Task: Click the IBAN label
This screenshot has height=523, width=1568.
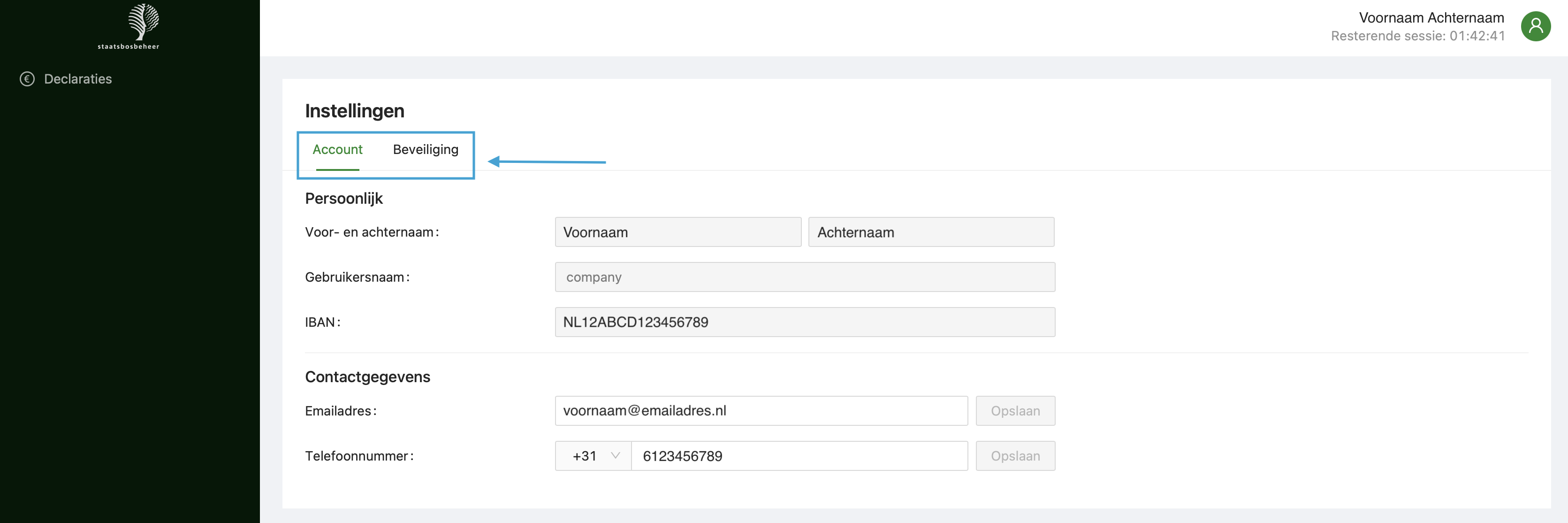Action: click(x=323, y=322)
